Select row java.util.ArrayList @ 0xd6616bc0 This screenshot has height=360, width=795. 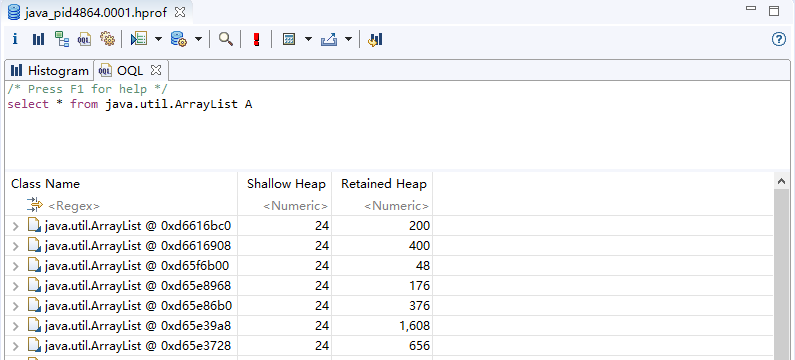[389, 226]
